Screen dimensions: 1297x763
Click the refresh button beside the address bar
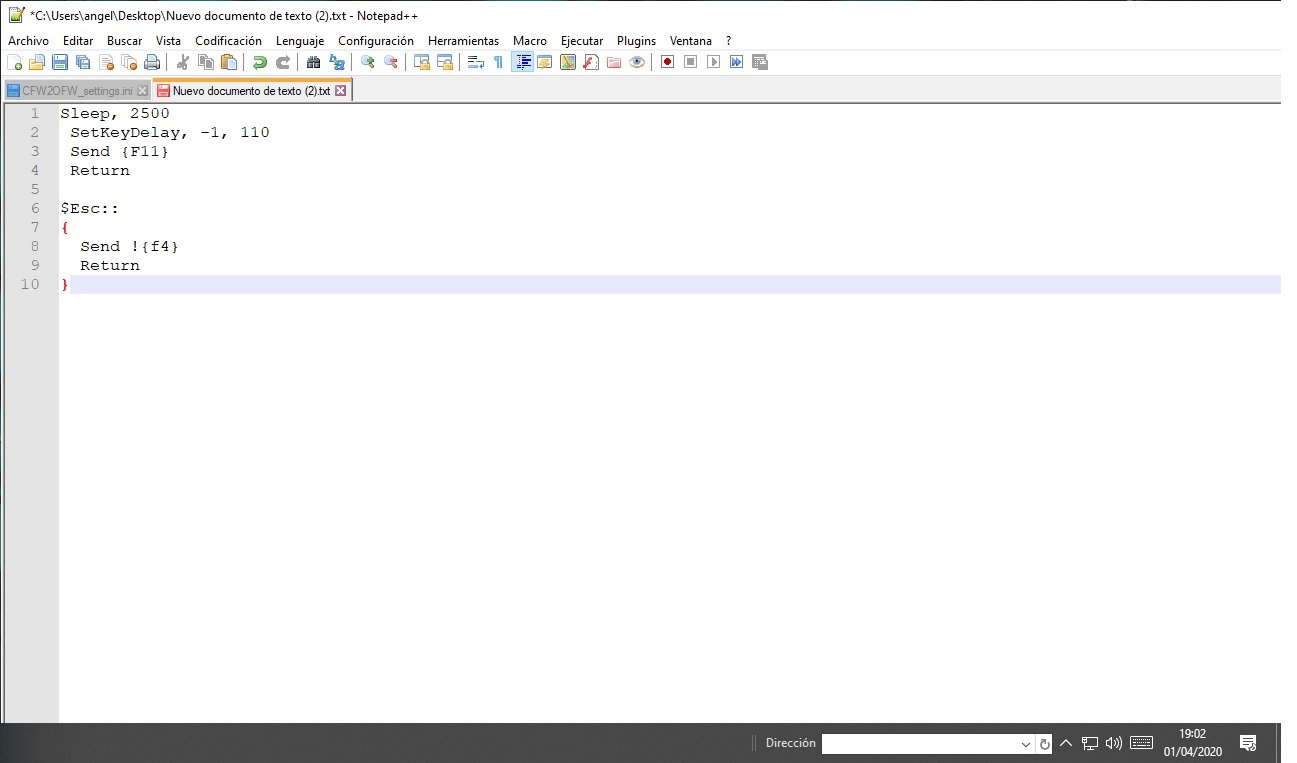coord(1045,744)
